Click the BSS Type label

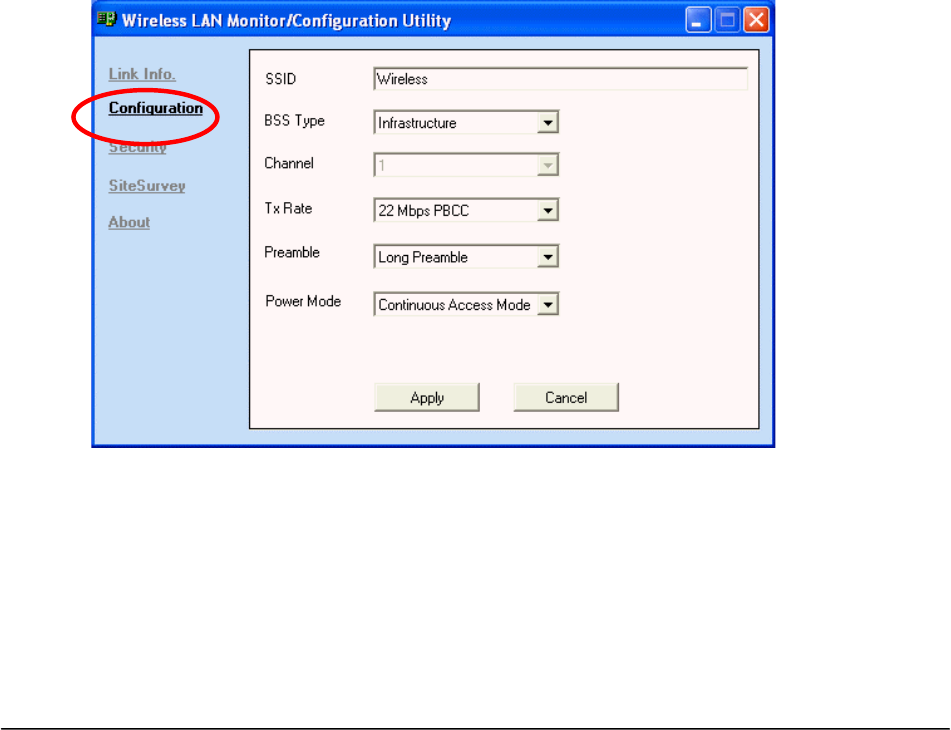pos(294,121)
